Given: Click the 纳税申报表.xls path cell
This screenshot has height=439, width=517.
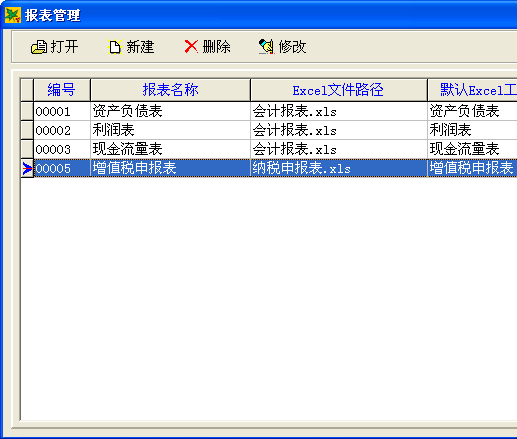Looking at the screenshot, I should coord(338,168).
